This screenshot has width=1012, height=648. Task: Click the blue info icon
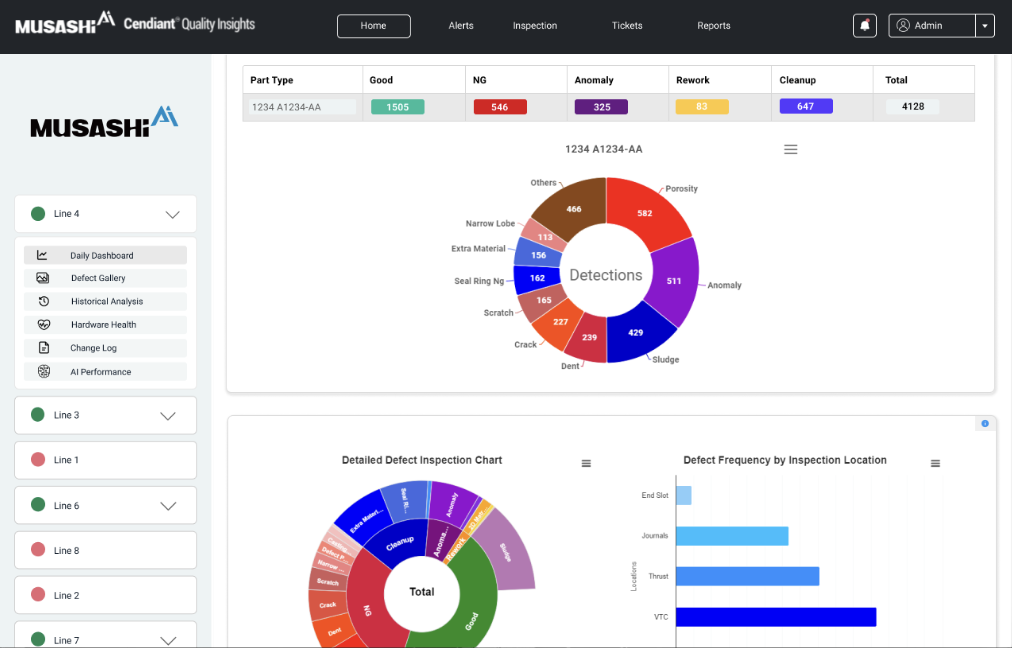(x=985, y=424)
